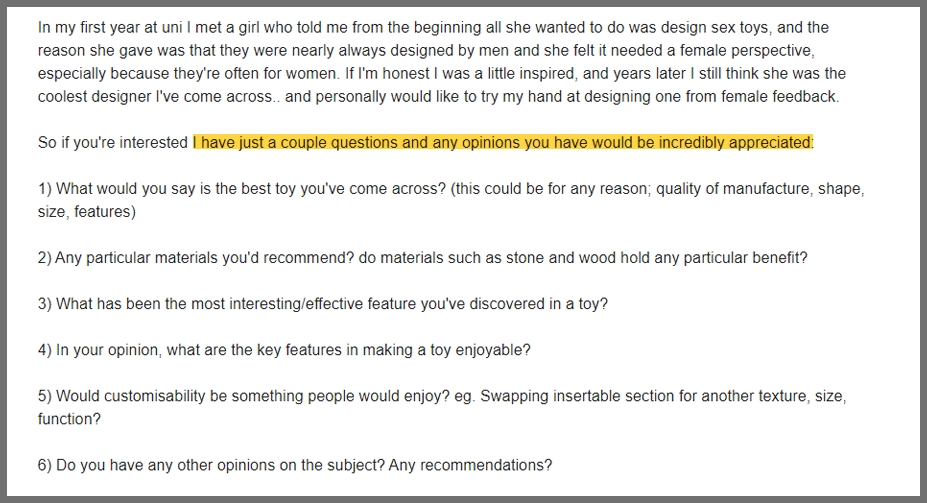Click the text 'coolest designer I've come across'
This screenshot has height=503, width=927.
point(155,96)
